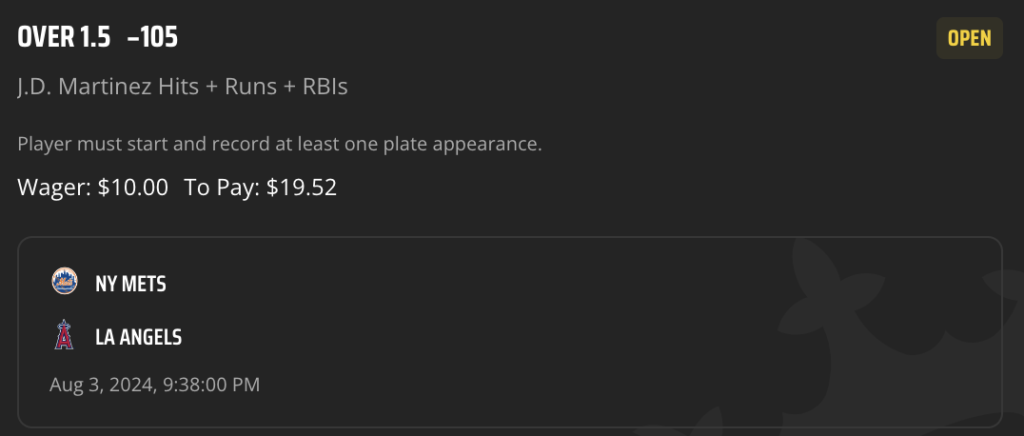Click the -105 odds value
The height and width of the screenshot is (436, 1024).
153,38
